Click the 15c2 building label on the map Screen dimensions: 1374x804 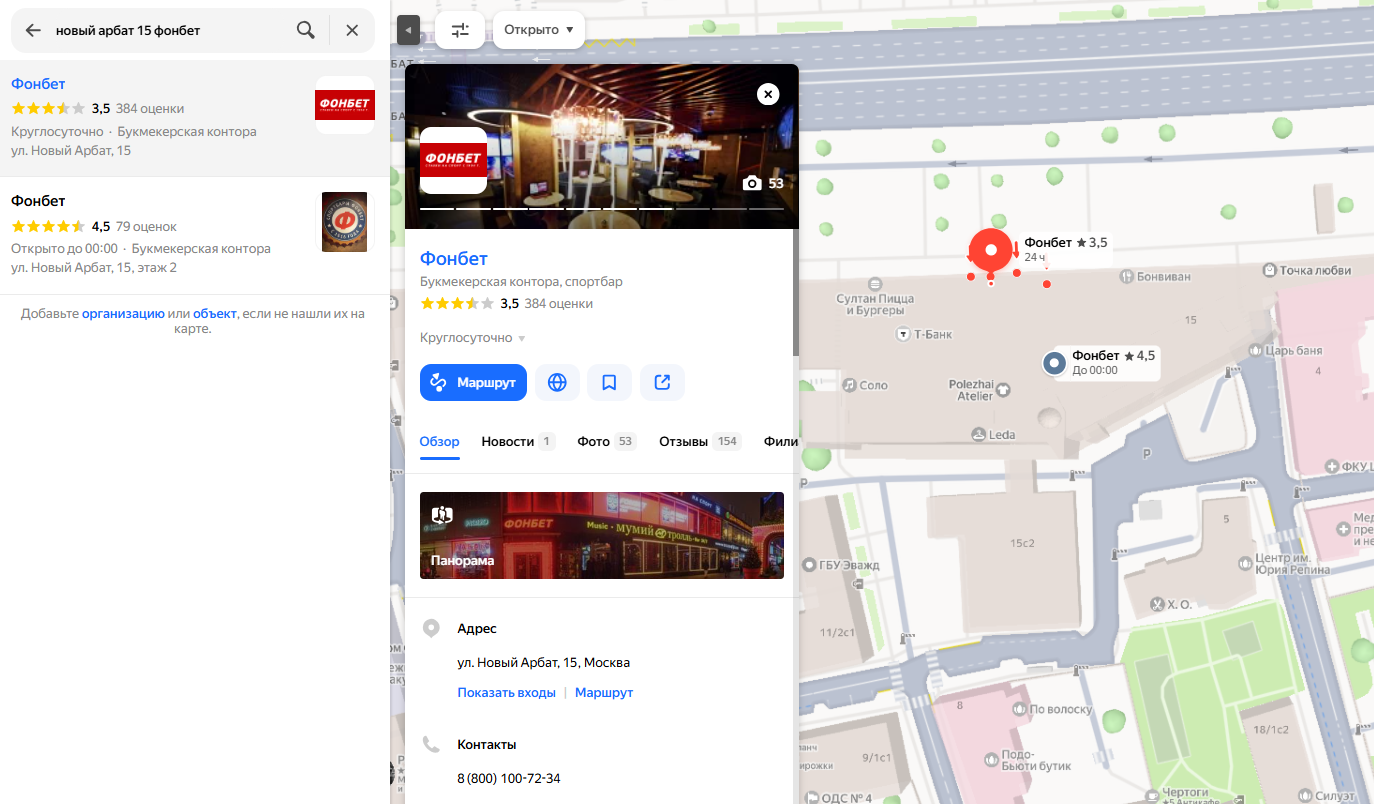click(1022, 543)
